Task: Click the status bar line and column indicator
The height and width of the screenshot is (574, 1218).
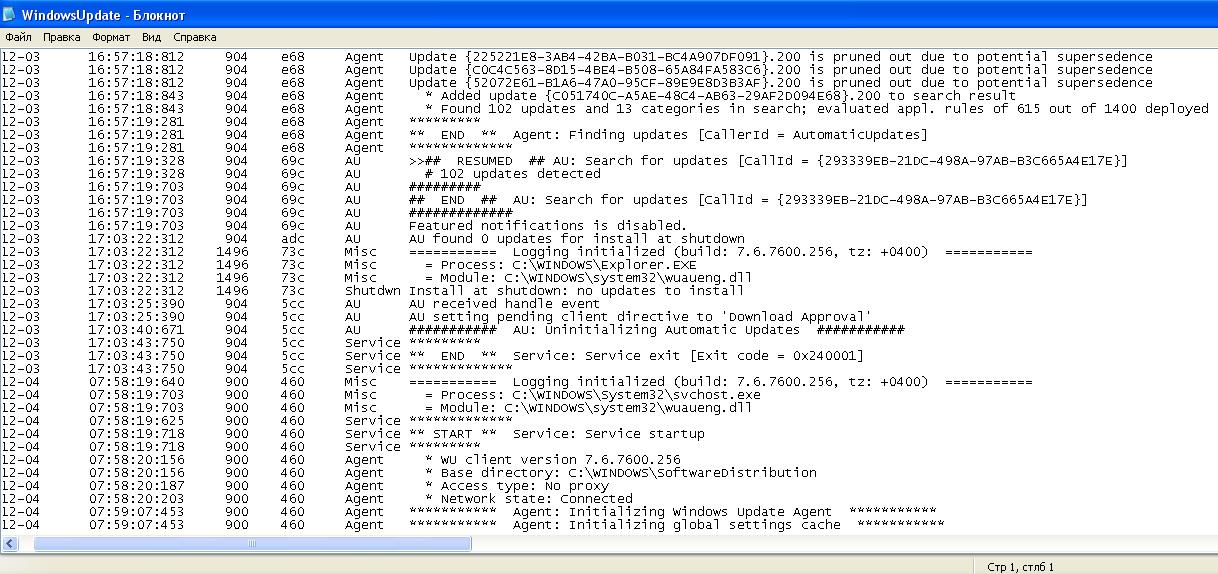Action: point(1020,567)
